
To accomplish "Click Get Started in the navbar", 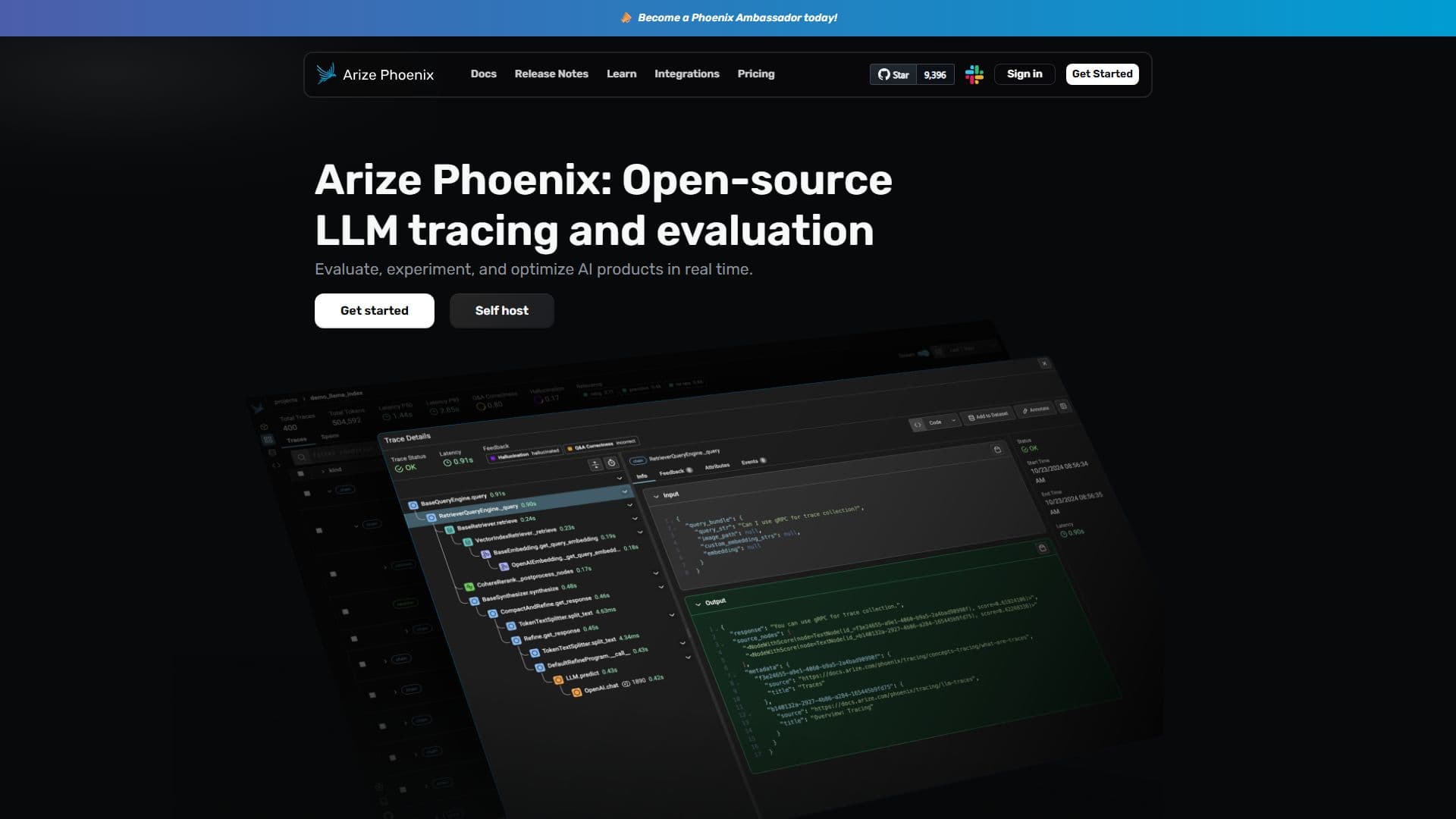I will point(1102,74).
